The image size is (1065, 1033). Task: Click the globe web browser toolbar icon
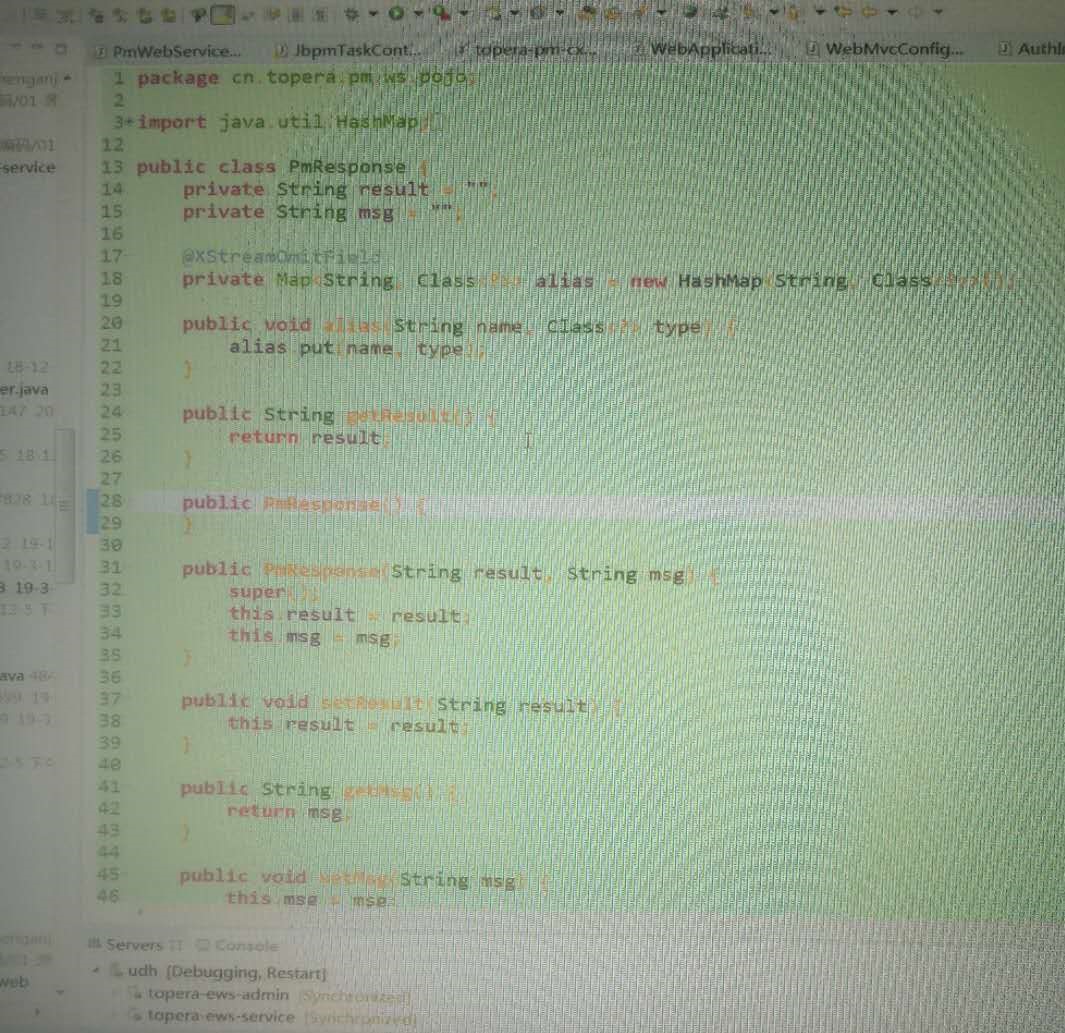click(x=691, y=12)
